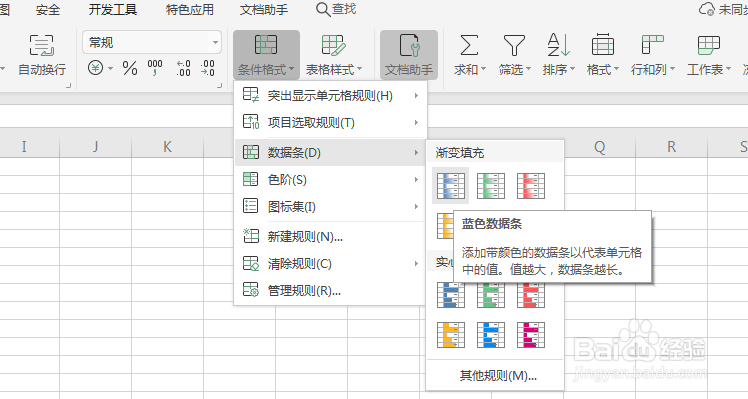Apply percent style format
This screenshot has width=748, height=399.
130,68
